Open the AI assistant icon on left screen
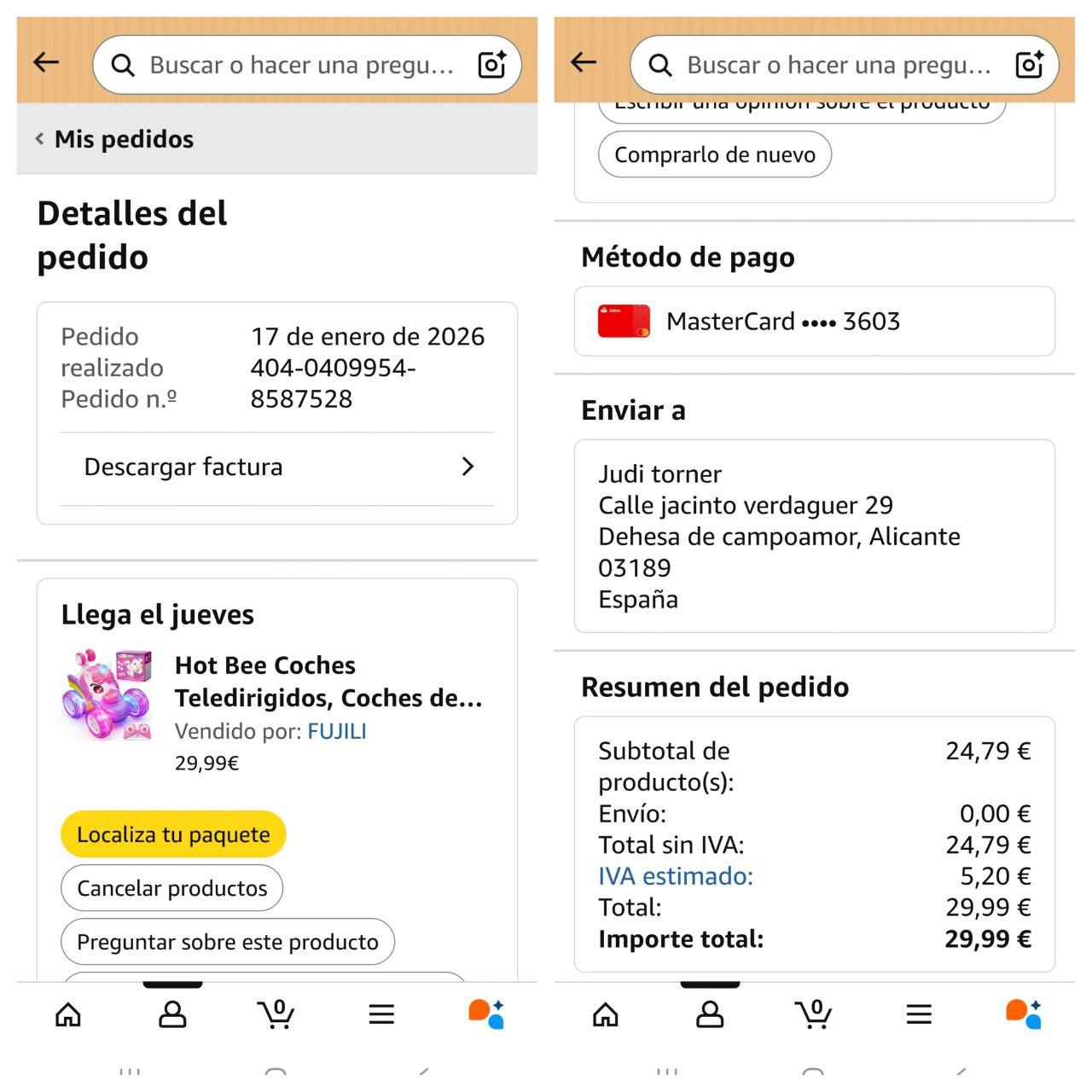Viewport: 1092px width, 1092px height. pyautogui.click(x=486, y=1014)
